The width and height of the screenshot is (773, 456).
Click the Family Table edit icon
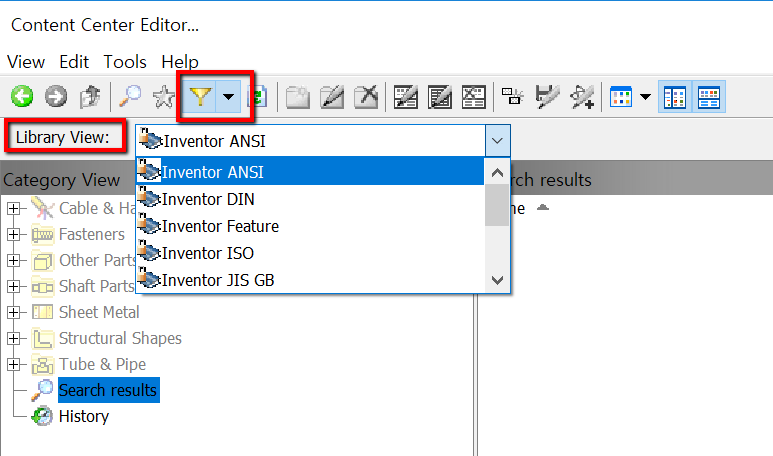pyautogui.click(x=440, y=97)
